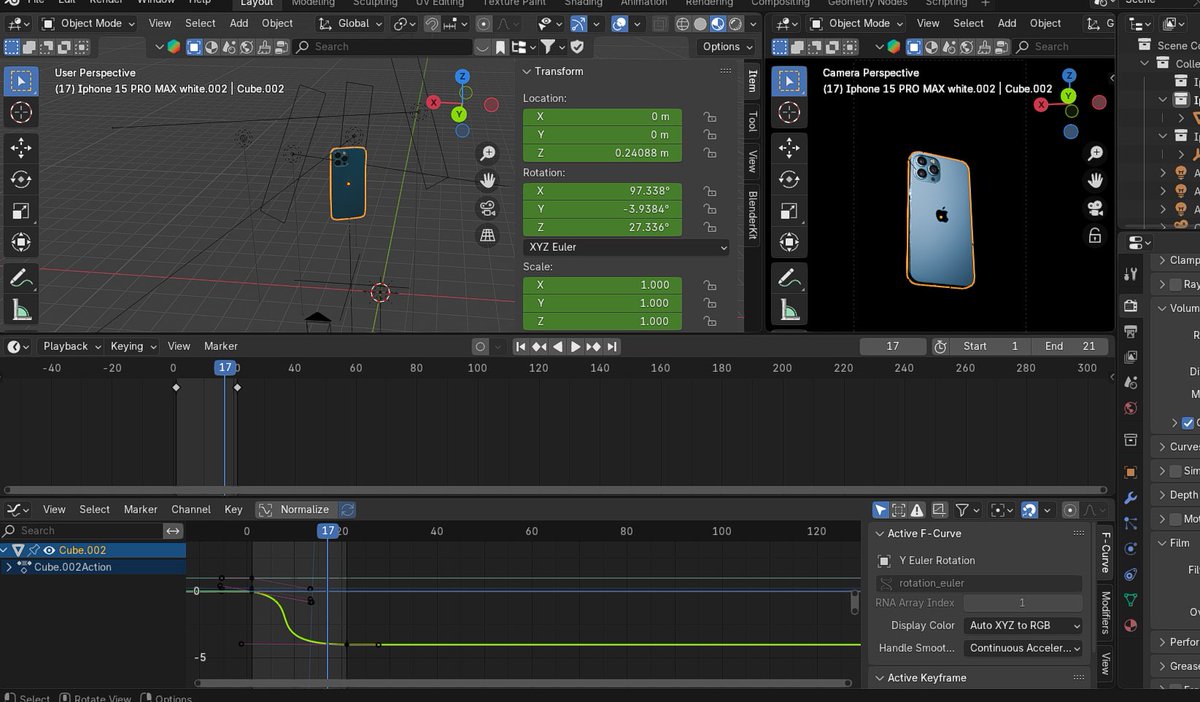The height and width of the screenshot is (702, 1200).
Task: Activate Select Box tool in camera viewport
Action: pos(789,82)
